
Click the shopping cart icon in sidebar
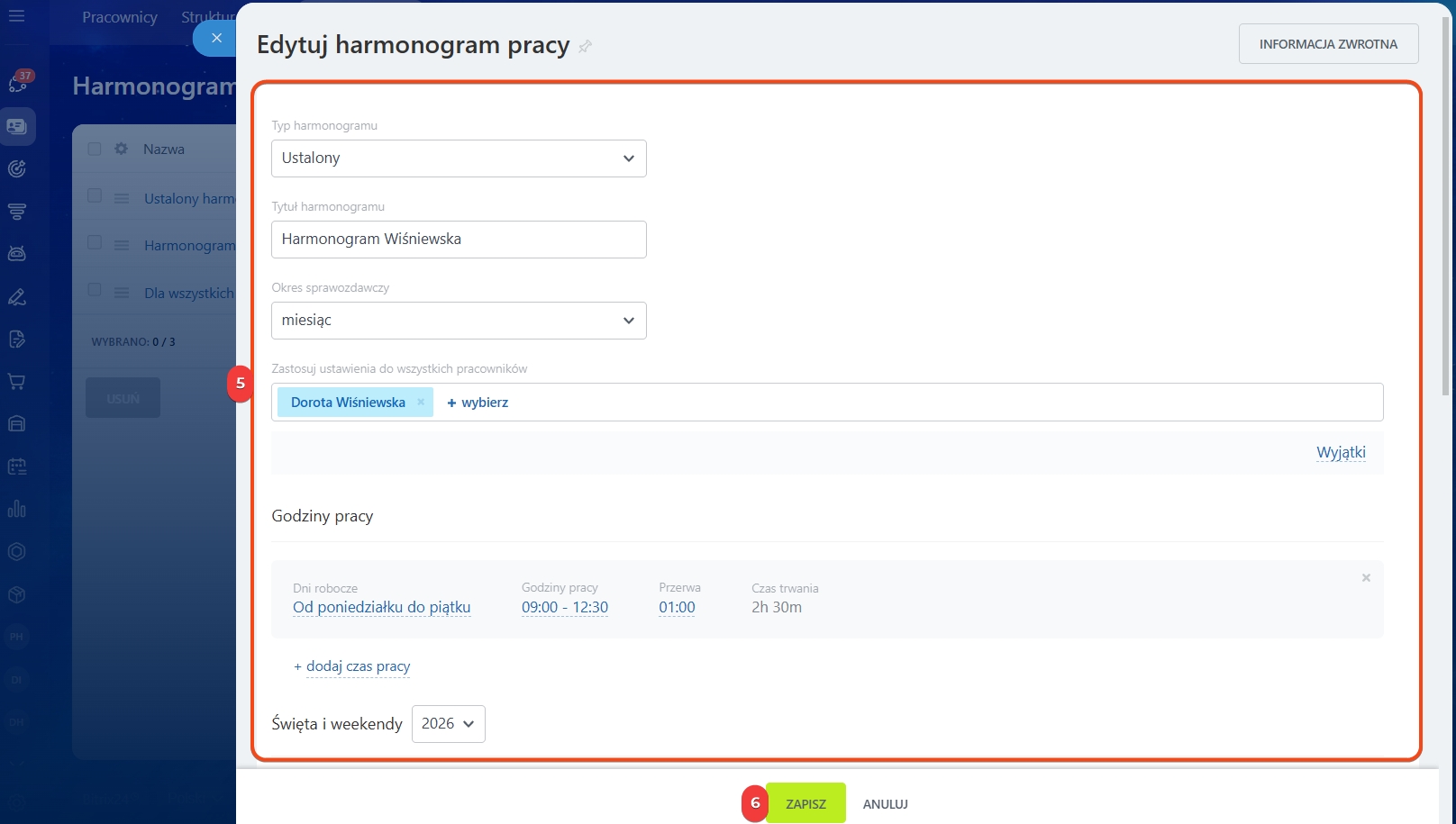click(16, 382)
